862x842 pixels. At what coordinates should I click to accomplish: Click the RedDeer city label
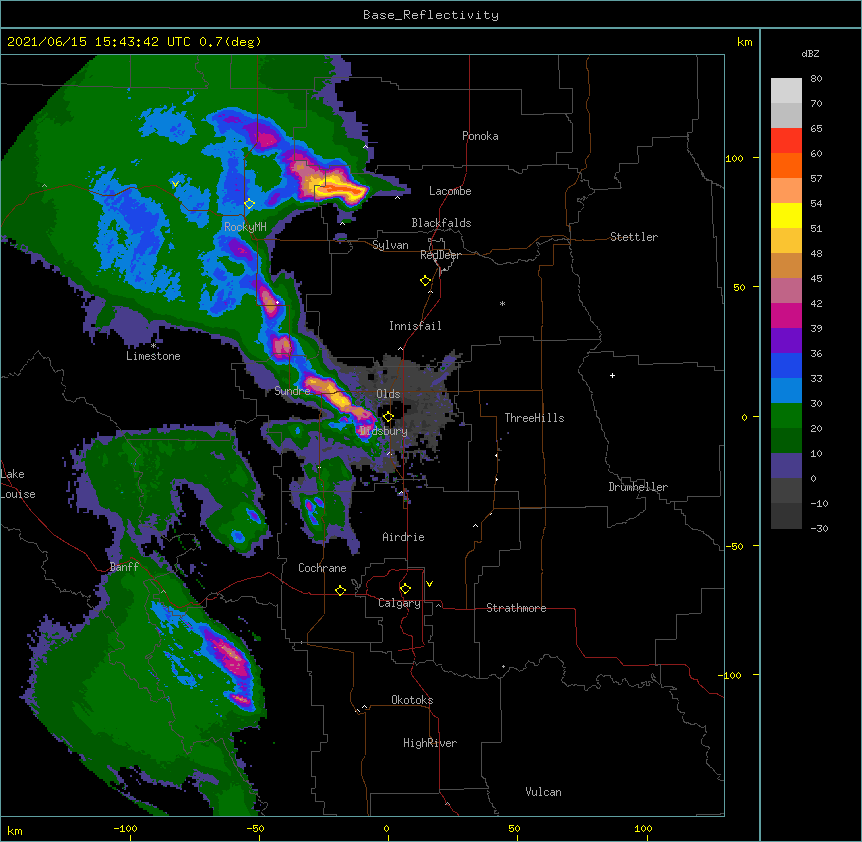click(x=440, y=255)
